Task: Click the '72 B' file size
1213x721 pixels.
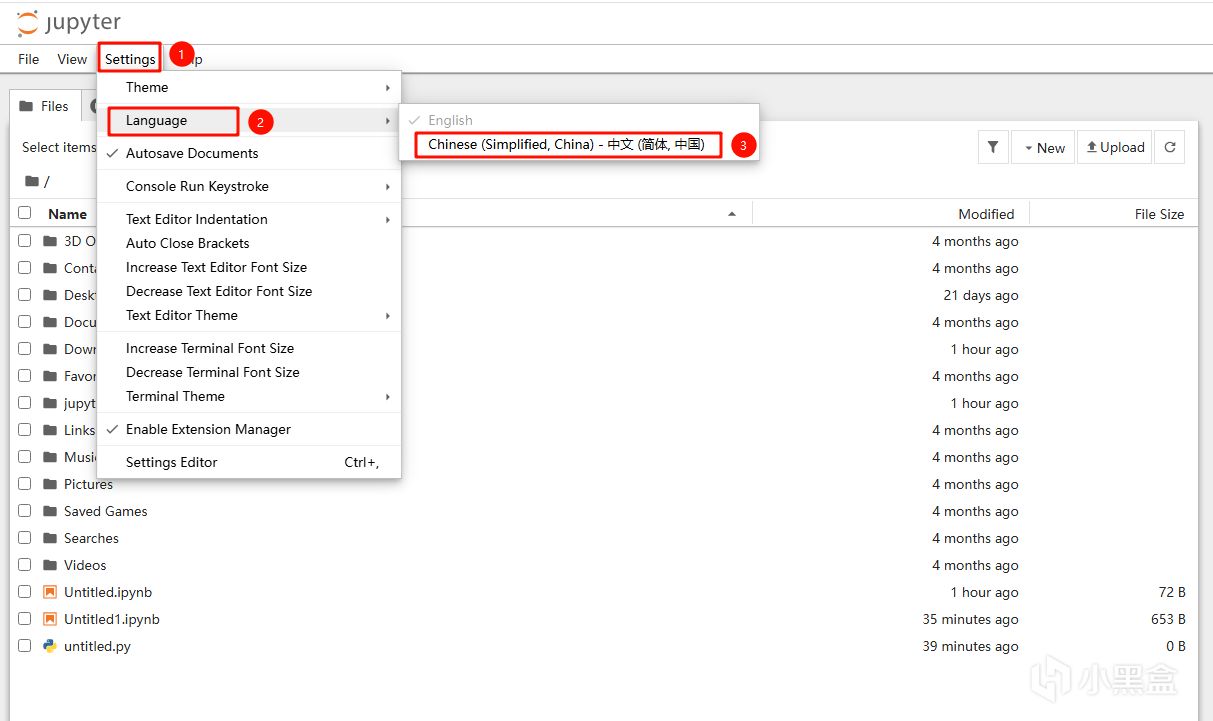Action: [1172, 592]
